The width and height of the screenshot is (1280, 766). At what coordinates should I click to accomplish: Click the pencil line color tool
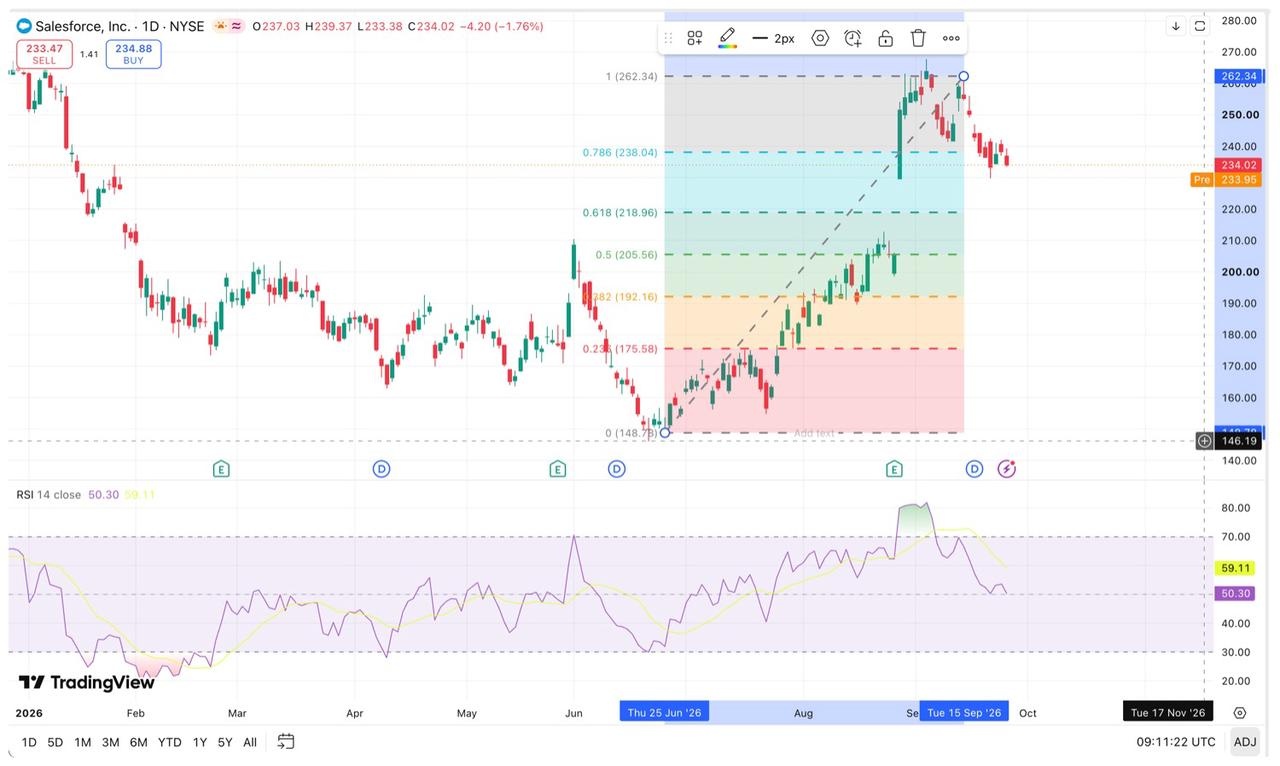(x=728, y=38)
